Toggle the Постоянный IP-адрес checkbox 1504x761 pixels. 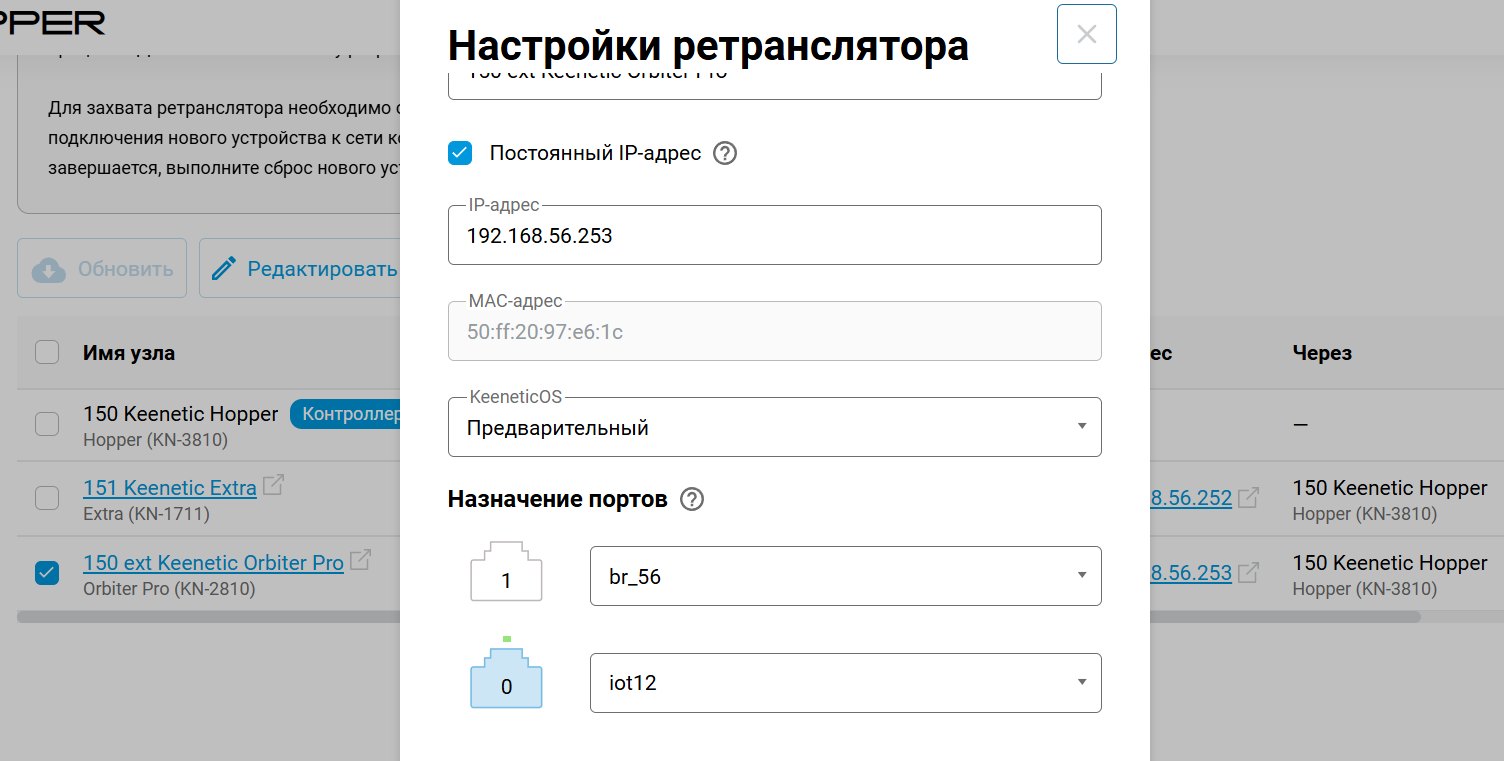click(460, 153)
